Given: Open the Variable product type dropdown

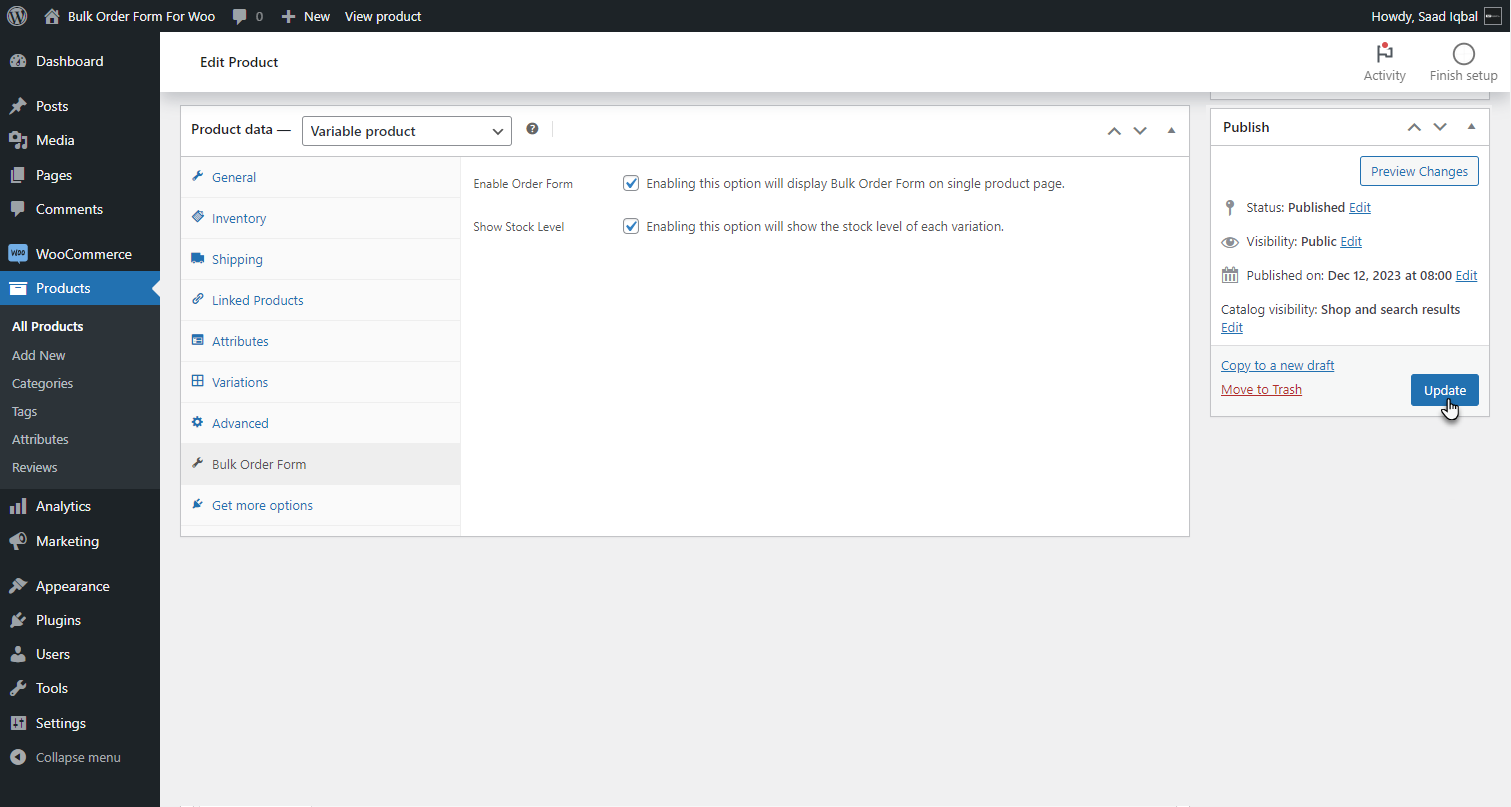Looking at the screenshot, I should tap(407, 131).
